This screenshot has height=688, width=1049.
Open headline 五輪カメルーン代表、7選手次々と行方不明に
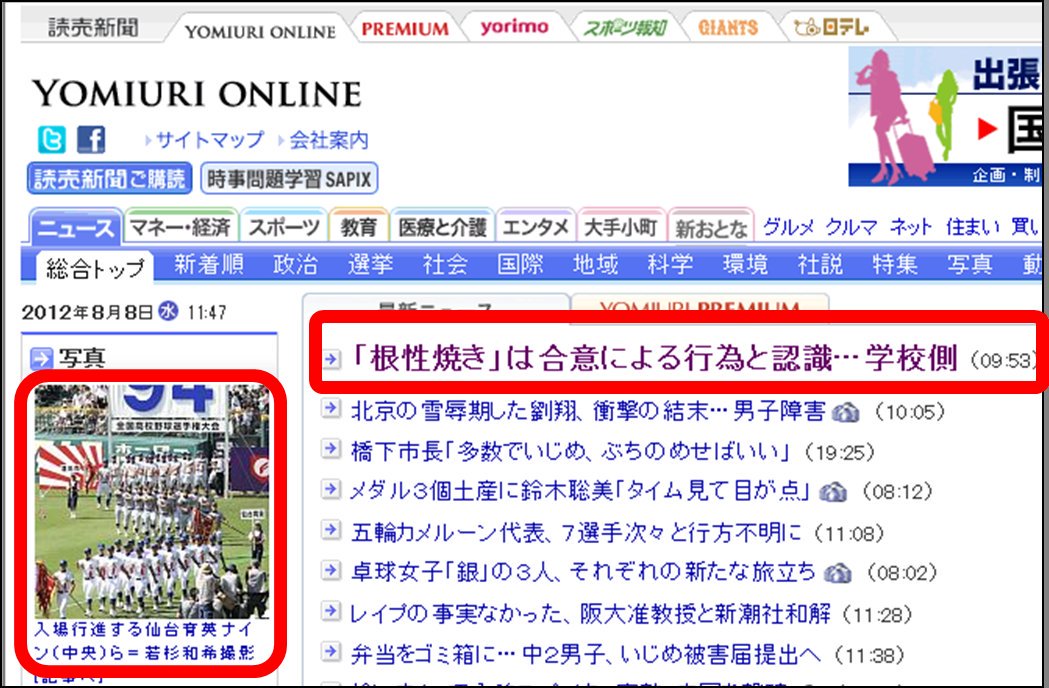pos(576,533)
